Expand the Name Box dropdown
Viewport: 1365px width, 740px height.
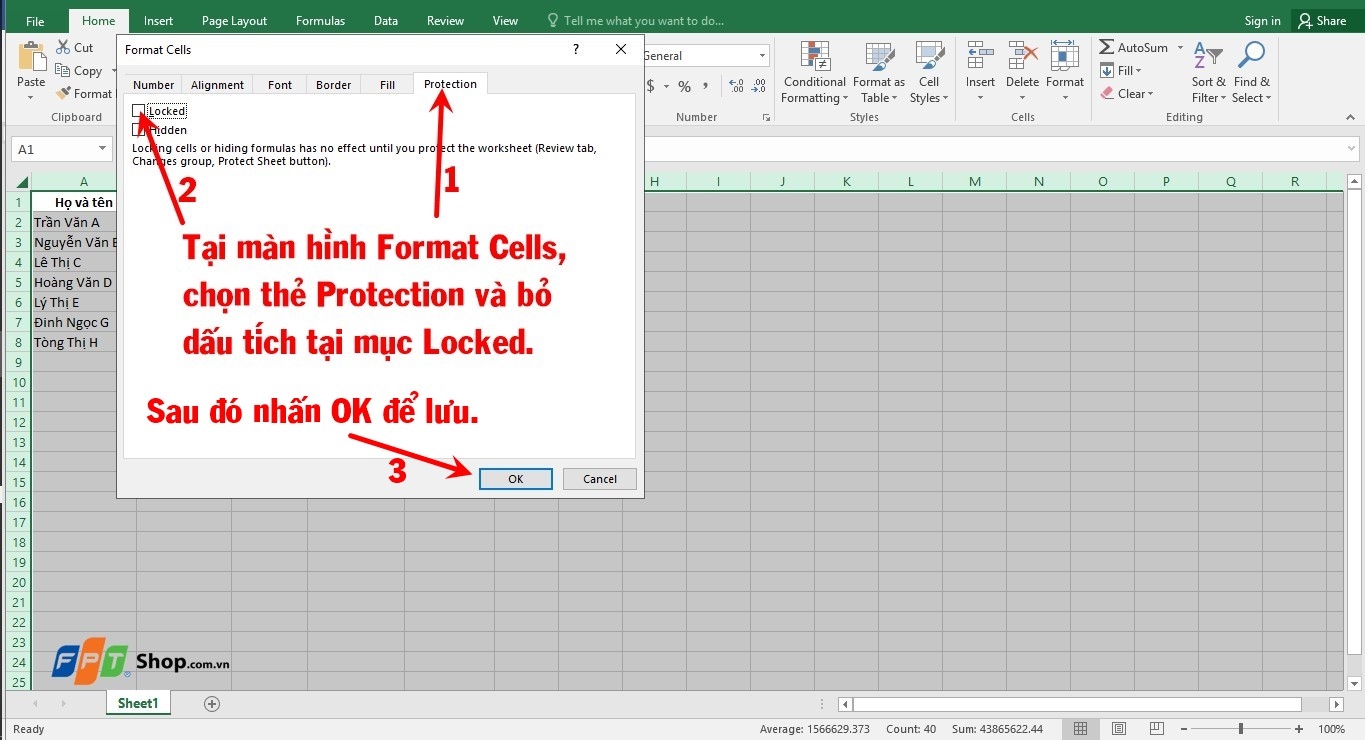pos(102,149)
